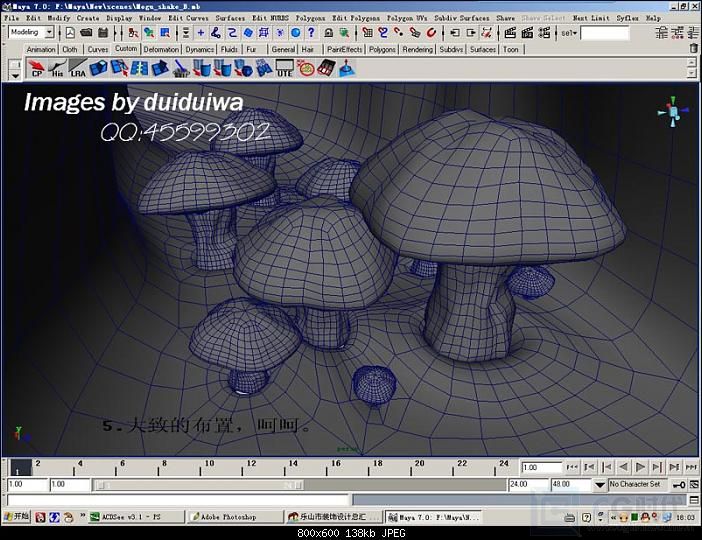Select by component type mode icon
The height and width of the screenshot is (540, 702).
pos(165,32)
